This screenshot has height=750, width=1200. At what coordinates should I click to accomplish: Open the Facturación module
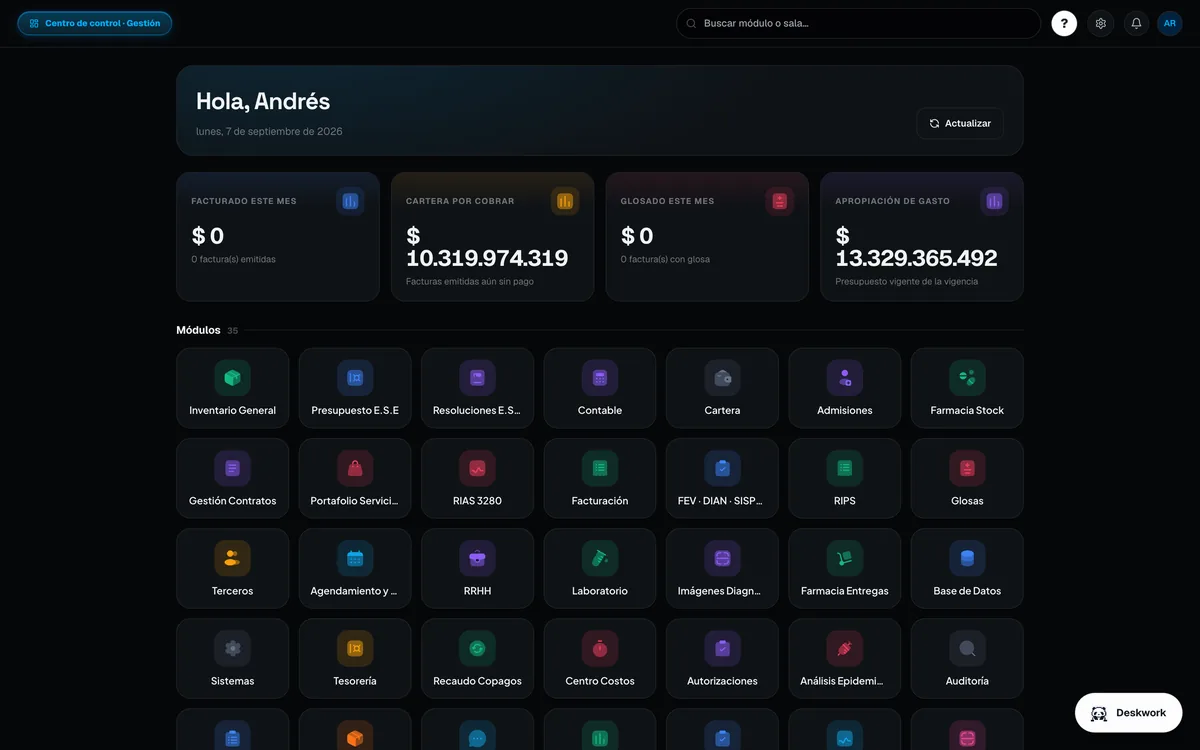click(x=600, y=478)
